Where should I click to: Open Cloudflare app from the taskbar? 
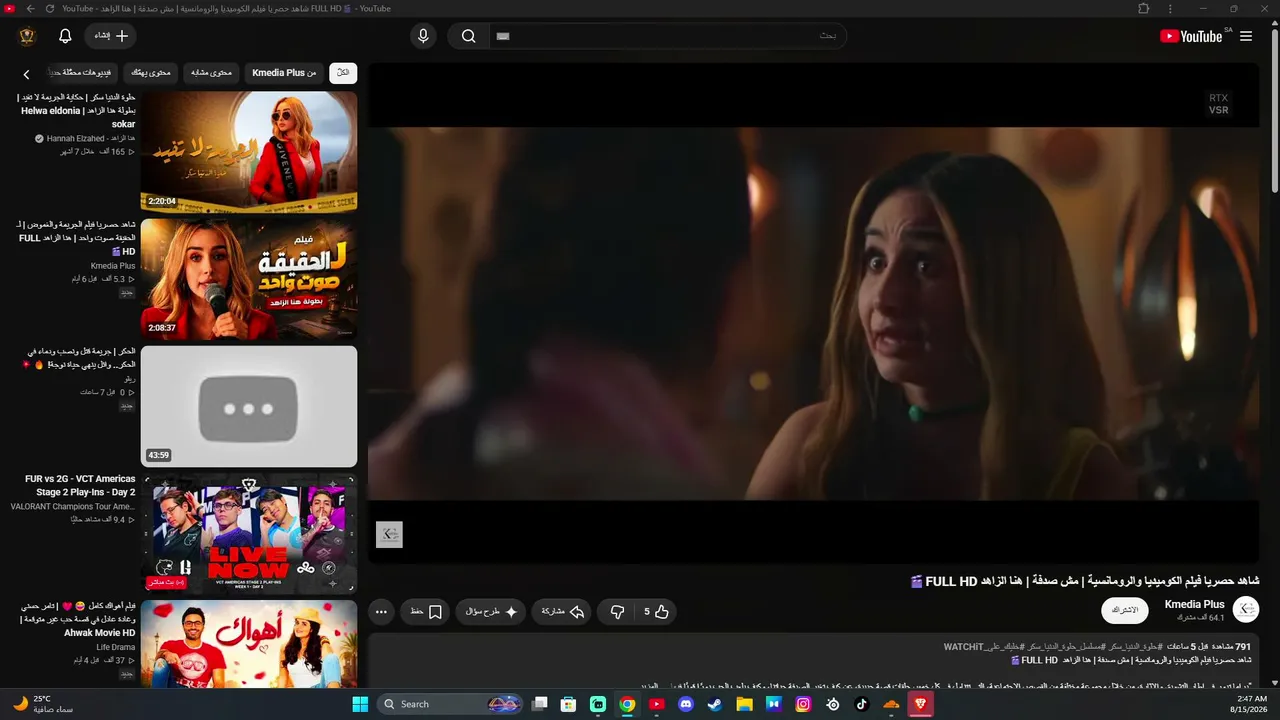point(891,704)
